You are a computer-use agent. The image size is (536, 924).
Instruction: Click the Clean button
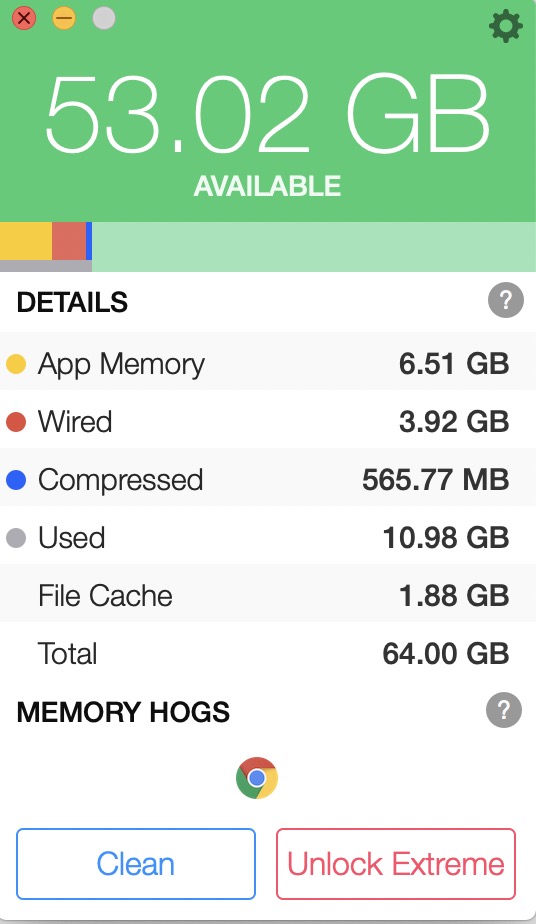pos(136,864)
